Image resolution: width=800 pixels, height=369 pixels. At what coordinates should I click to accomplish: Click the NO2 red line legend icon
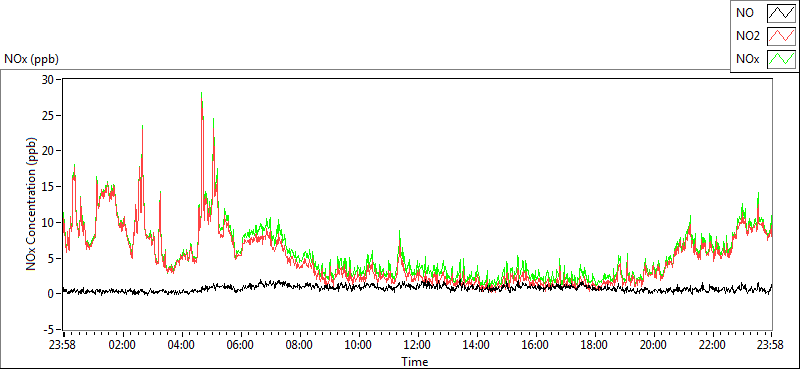pyautogui.click(x=782, y=36)
